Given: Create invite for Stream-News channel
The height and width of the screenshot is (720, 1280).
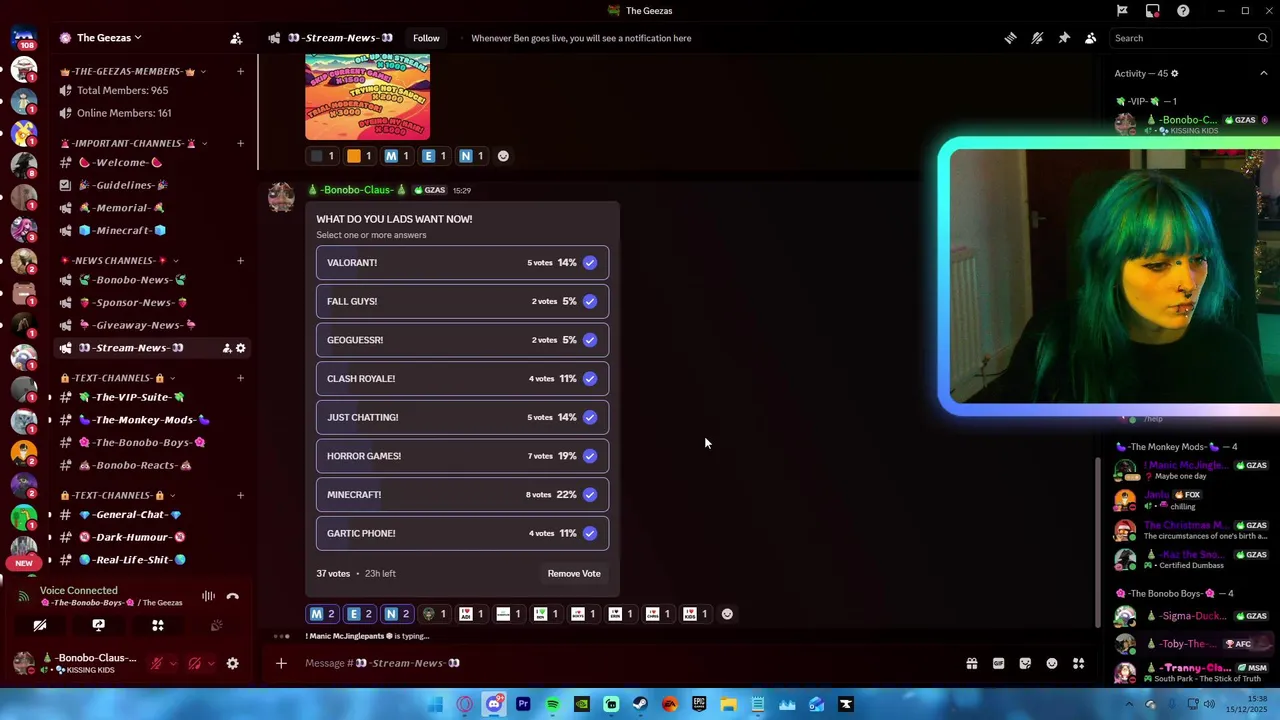Looking at the screenshot, I should click(x=227, y=348).
